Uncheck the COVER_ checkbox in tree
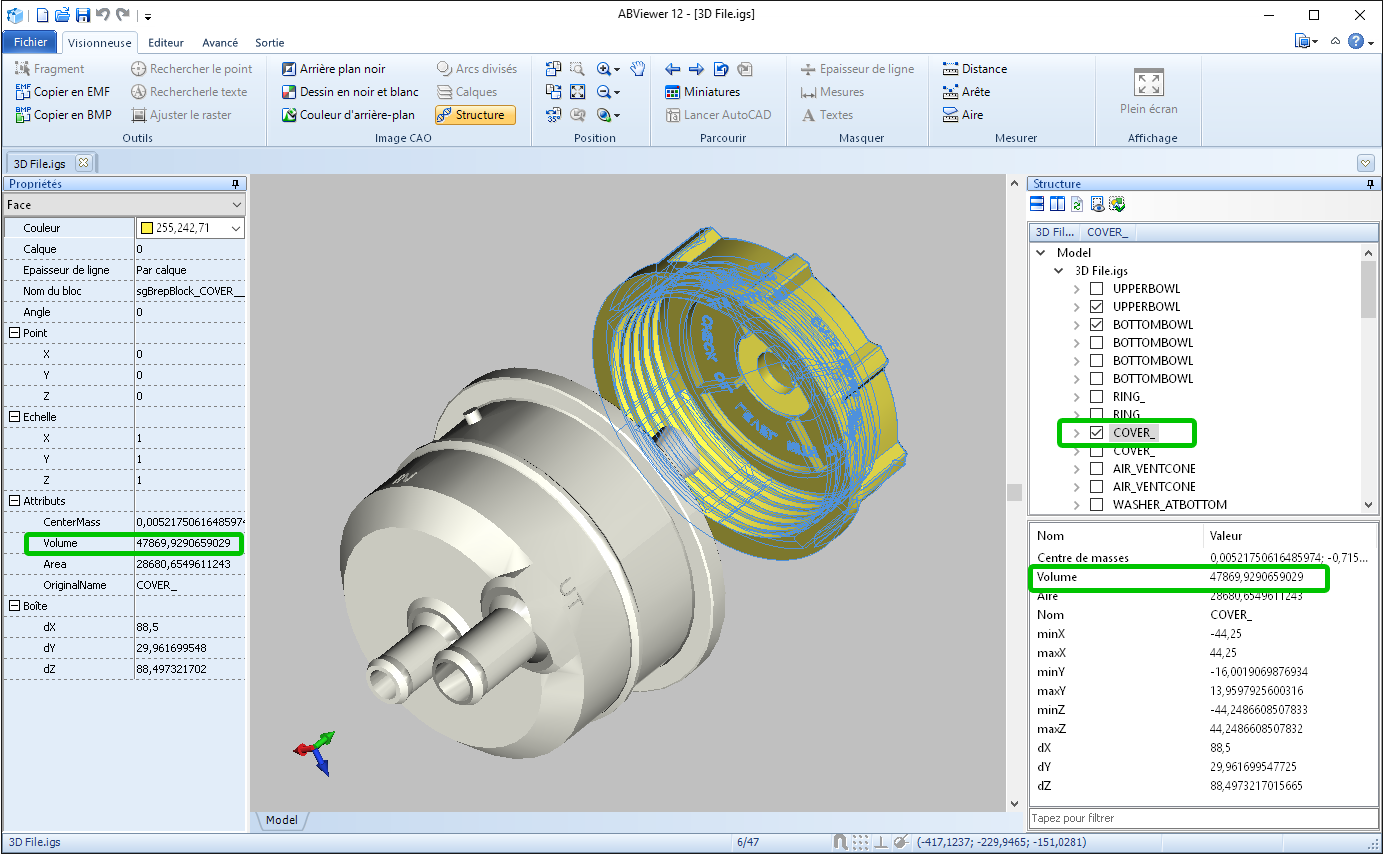 (1097, 433)
